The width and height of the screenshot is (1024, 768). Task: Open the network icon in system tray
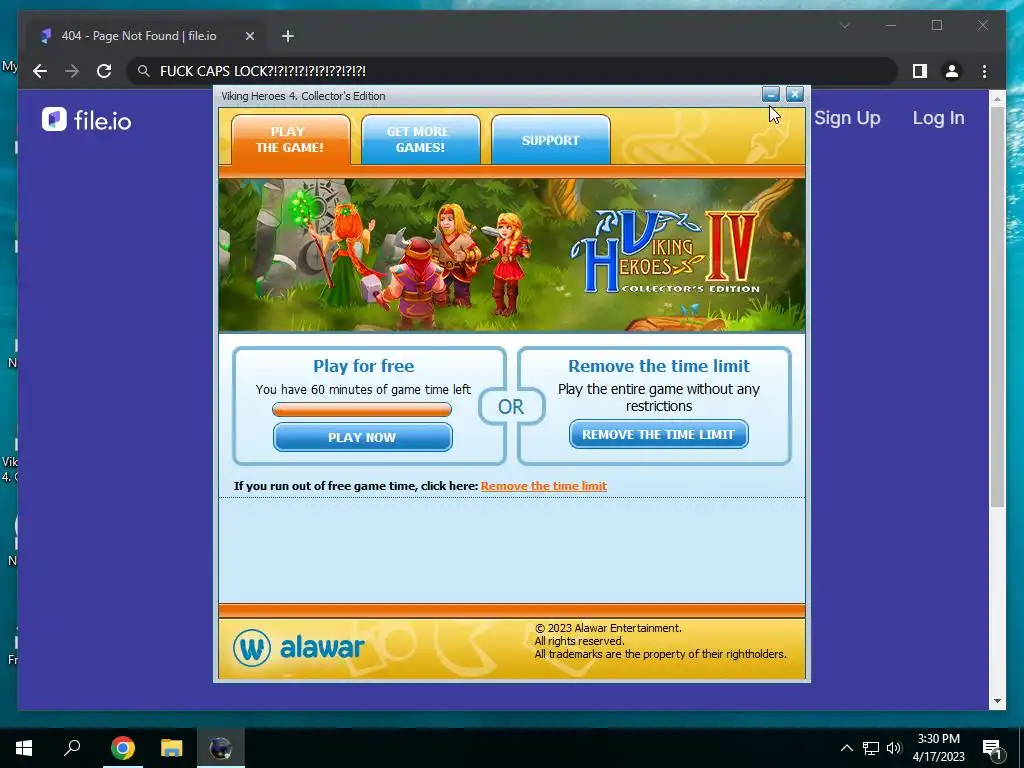[x=871, y=748]
